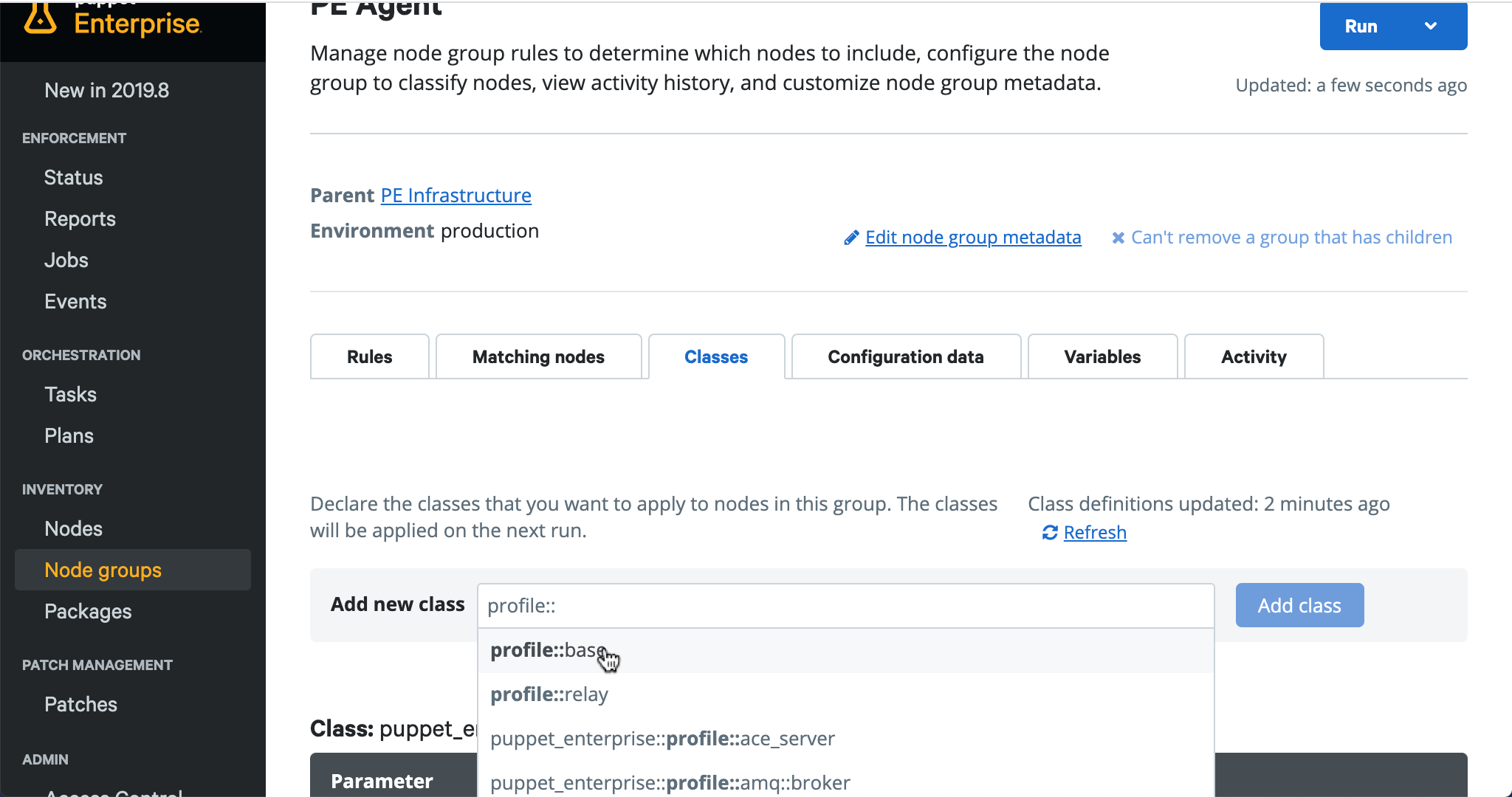Open the Run dropdown chevron
Viewport: 1512px width, 797px height.
[1431, 26]
